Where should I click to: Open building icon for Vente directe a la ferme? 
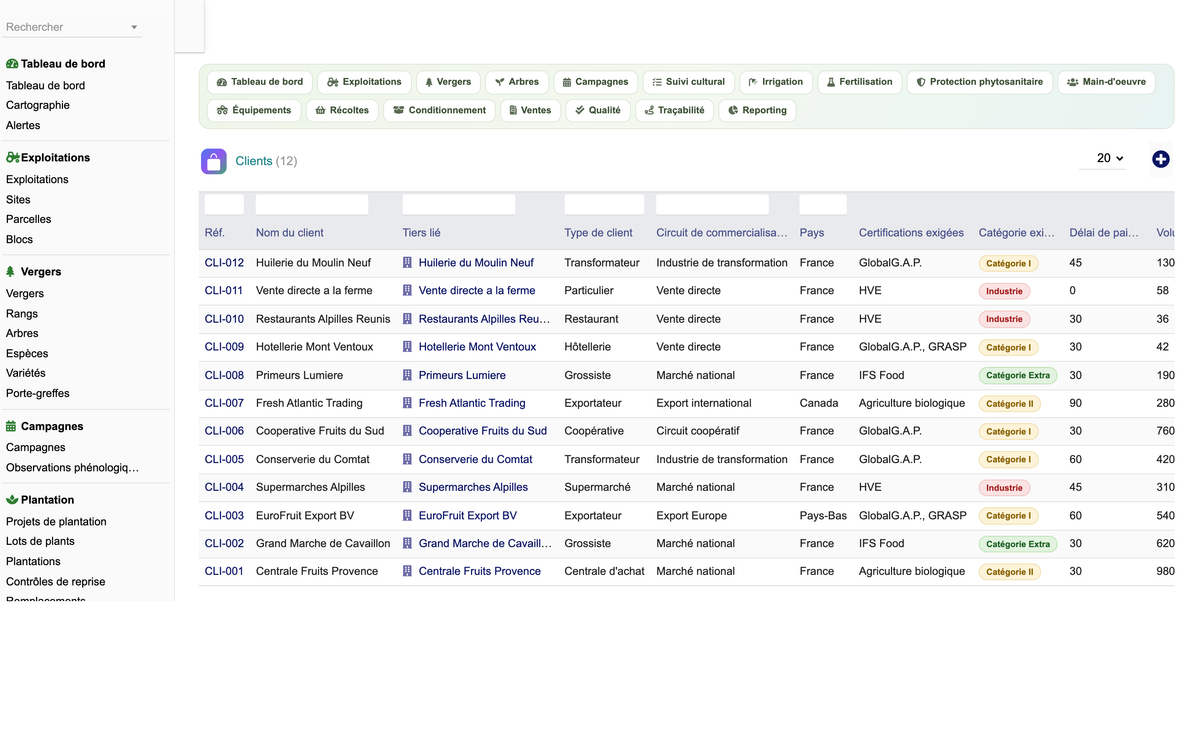[x=408, y=291]
